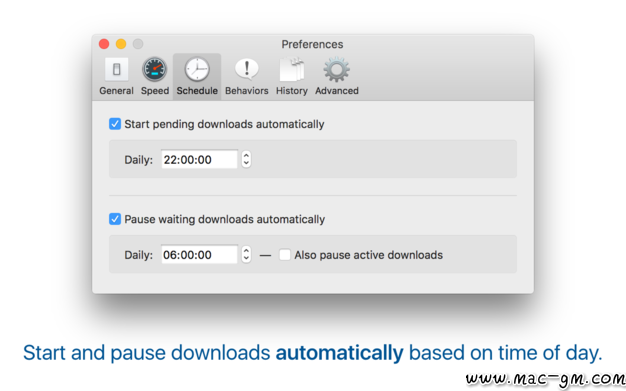Select the Schedule clock icon
Viewport: 626px width, 391px height.
point(197,69)
